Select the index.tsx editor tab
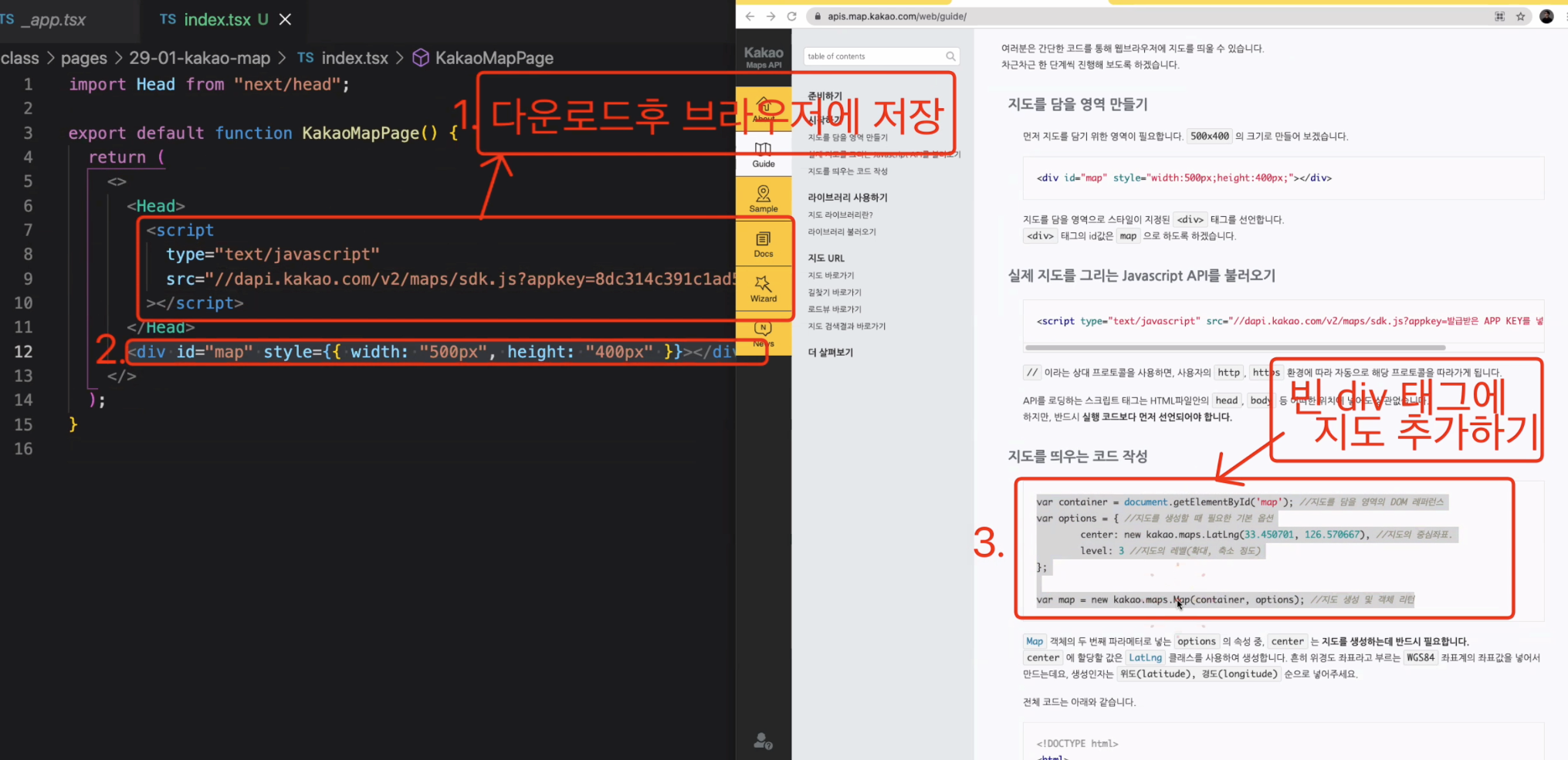This screenshot has height=760, width=1568. [x=216, y=20]
